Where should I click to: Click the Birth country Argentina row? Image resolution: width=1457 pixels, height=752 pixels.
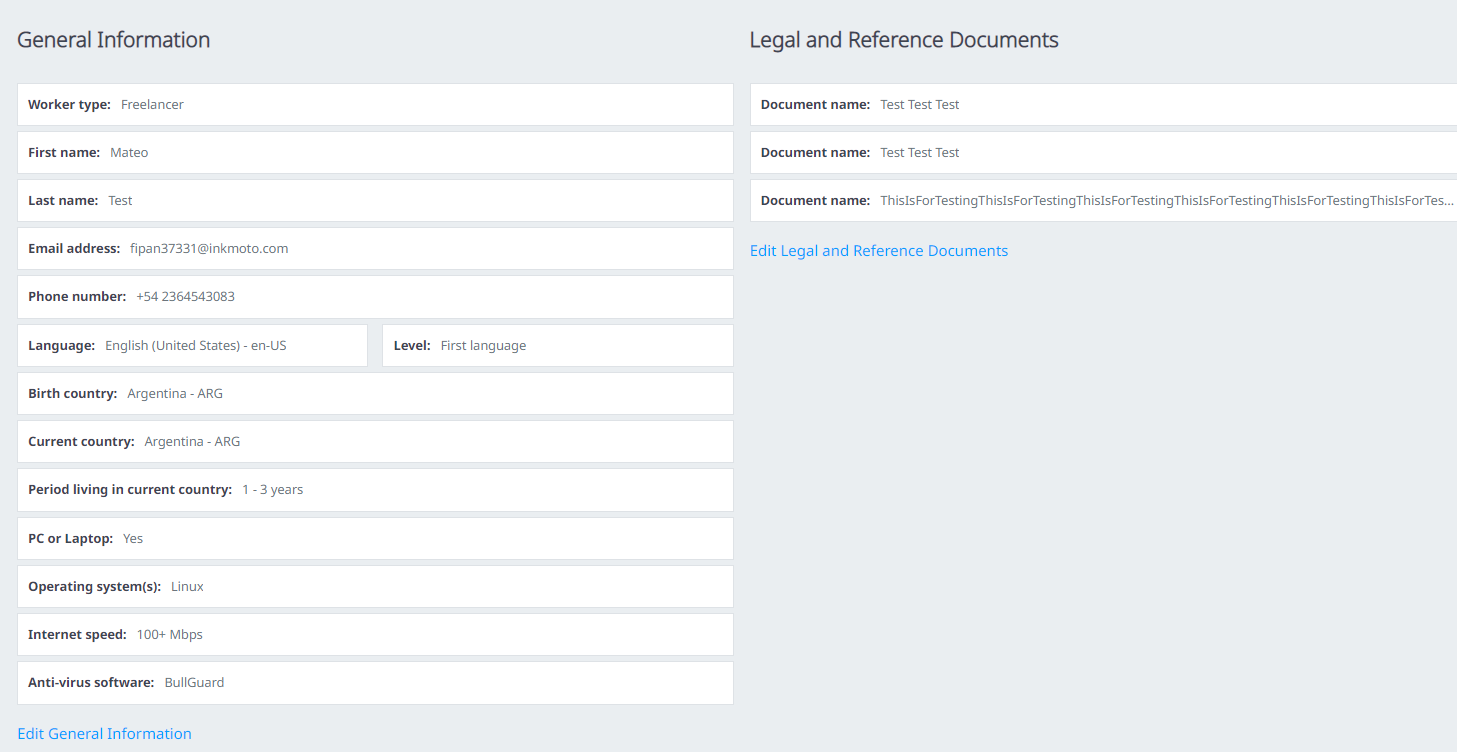click(375, 394)
